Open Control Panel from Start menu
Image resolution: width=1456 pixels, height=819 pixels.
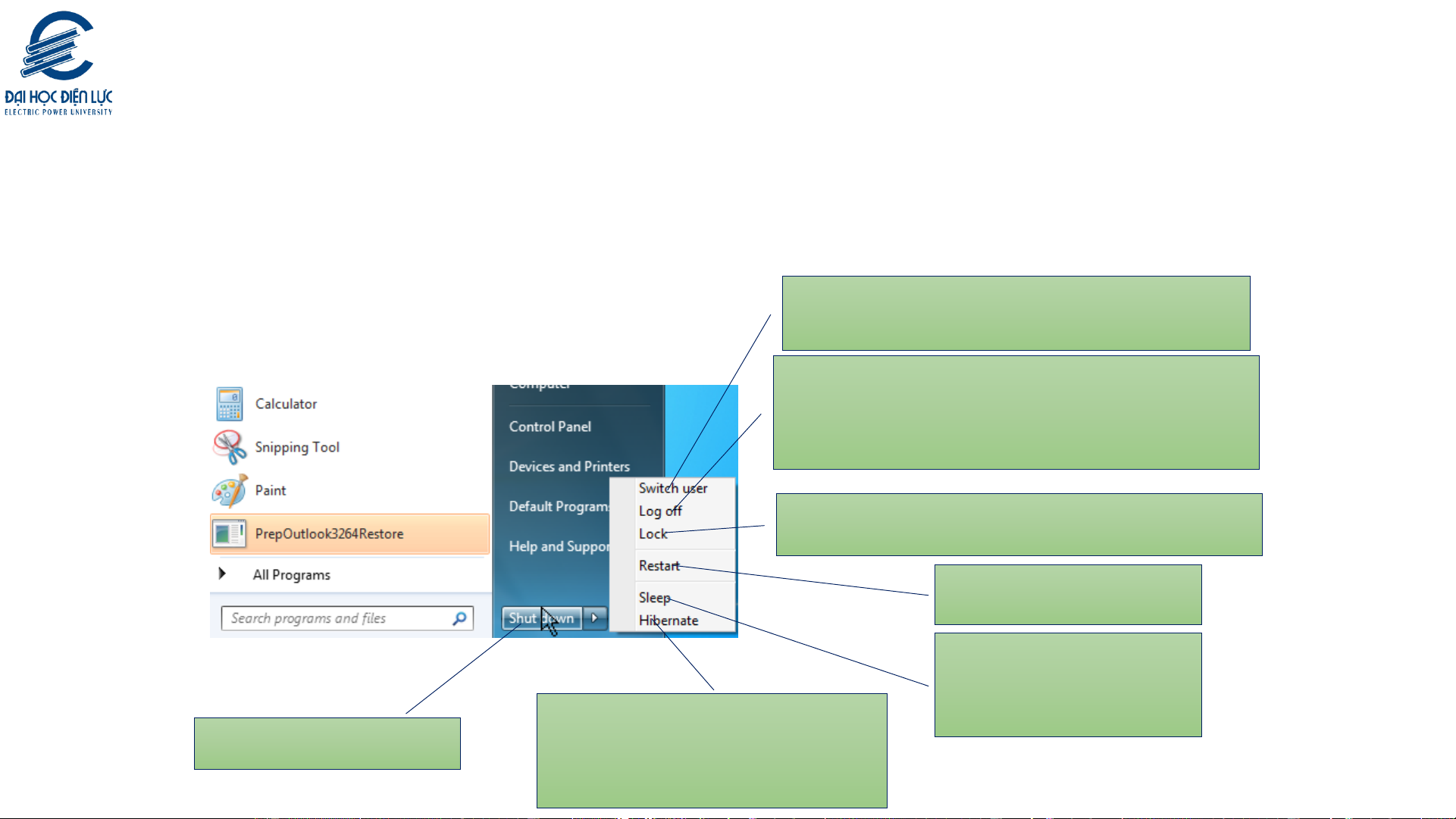[550, 427]
